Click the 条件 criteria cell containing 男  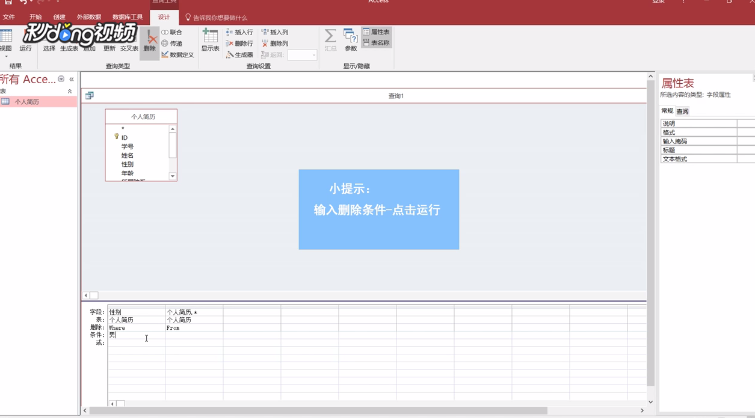(136, 335)
